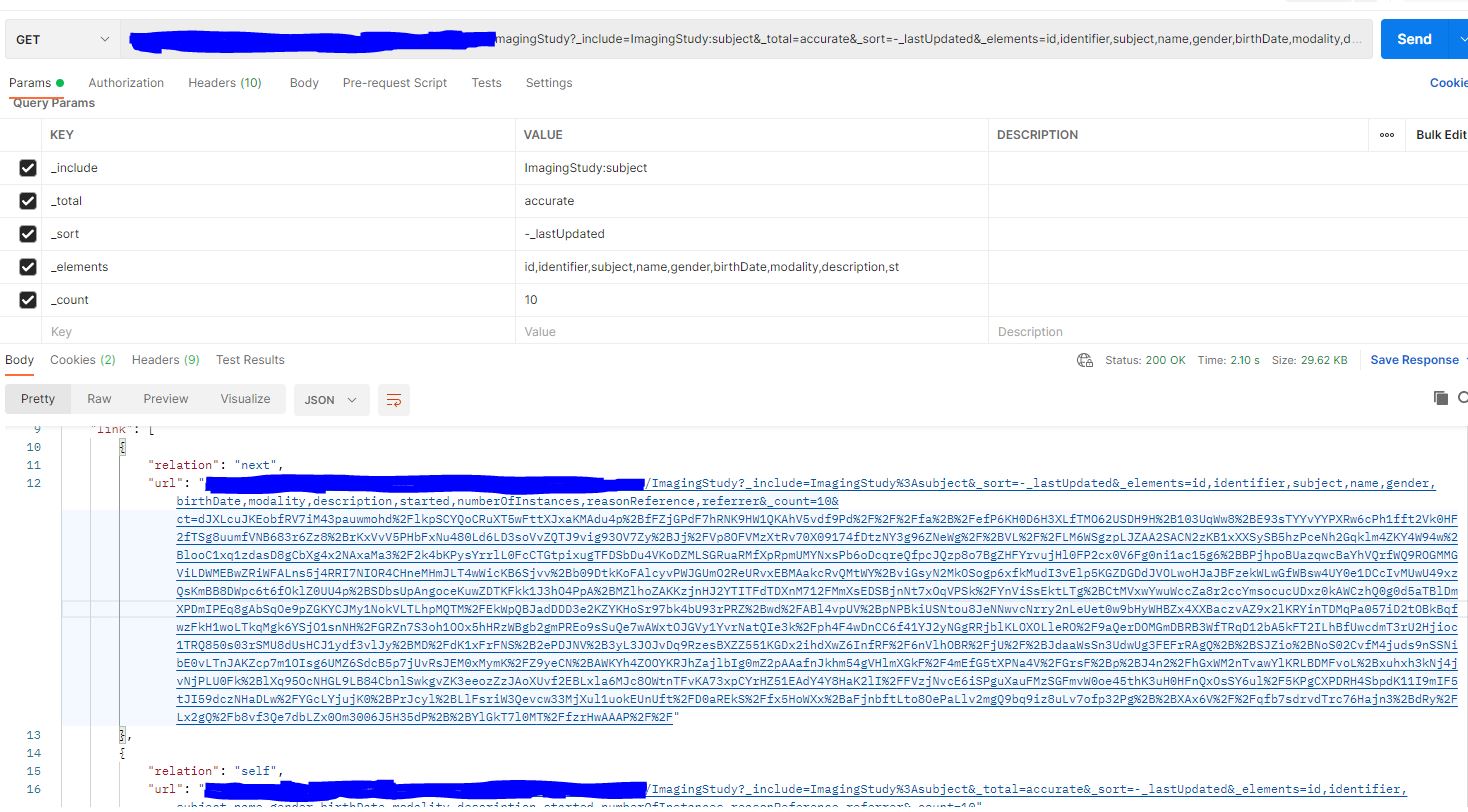This screenshot has width=1468, height=812.
Task: Click the network connection globe icon near Status
Action: pos(1085,360)
